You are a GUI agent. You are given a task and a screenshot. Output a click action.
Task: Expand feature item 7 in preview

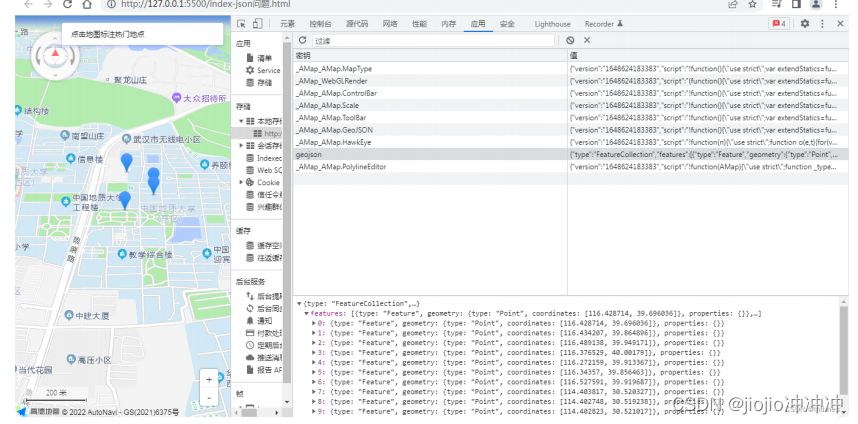314,392
